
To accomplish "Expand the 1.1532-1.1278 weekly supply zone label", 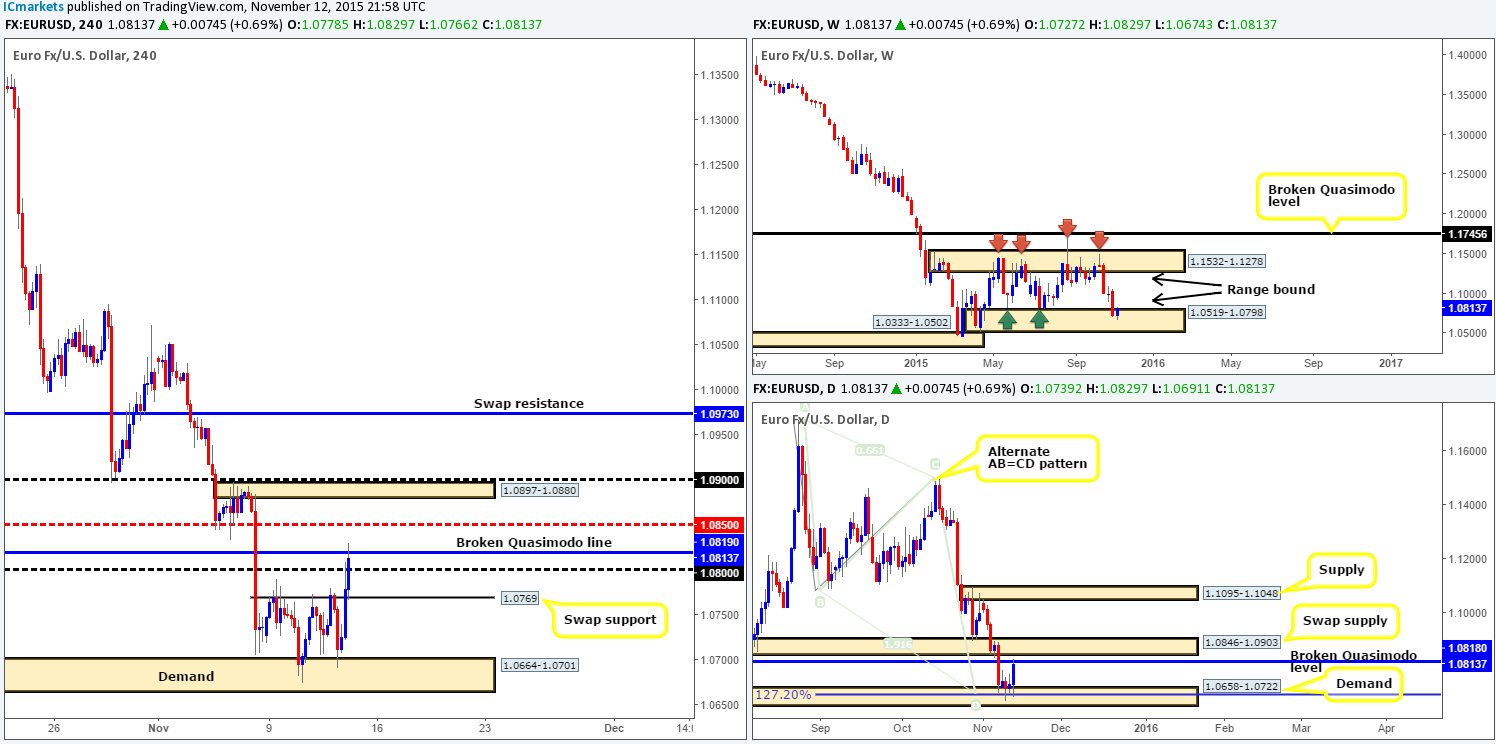I will (x=1225, y=260).
